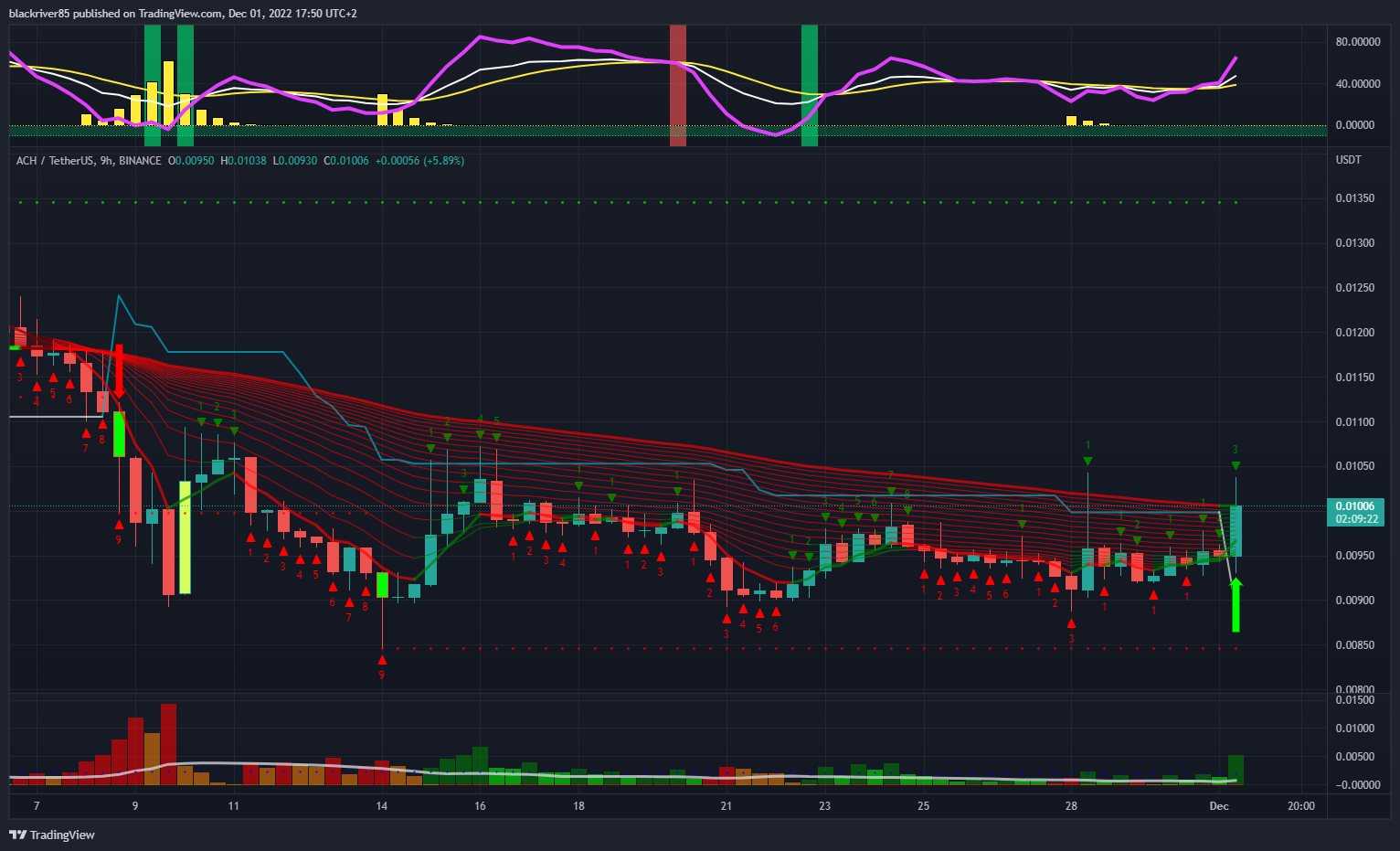Click the 0.01250 price axis label
This screenshot has height=851, width=1400.
tap(1355, 288)
